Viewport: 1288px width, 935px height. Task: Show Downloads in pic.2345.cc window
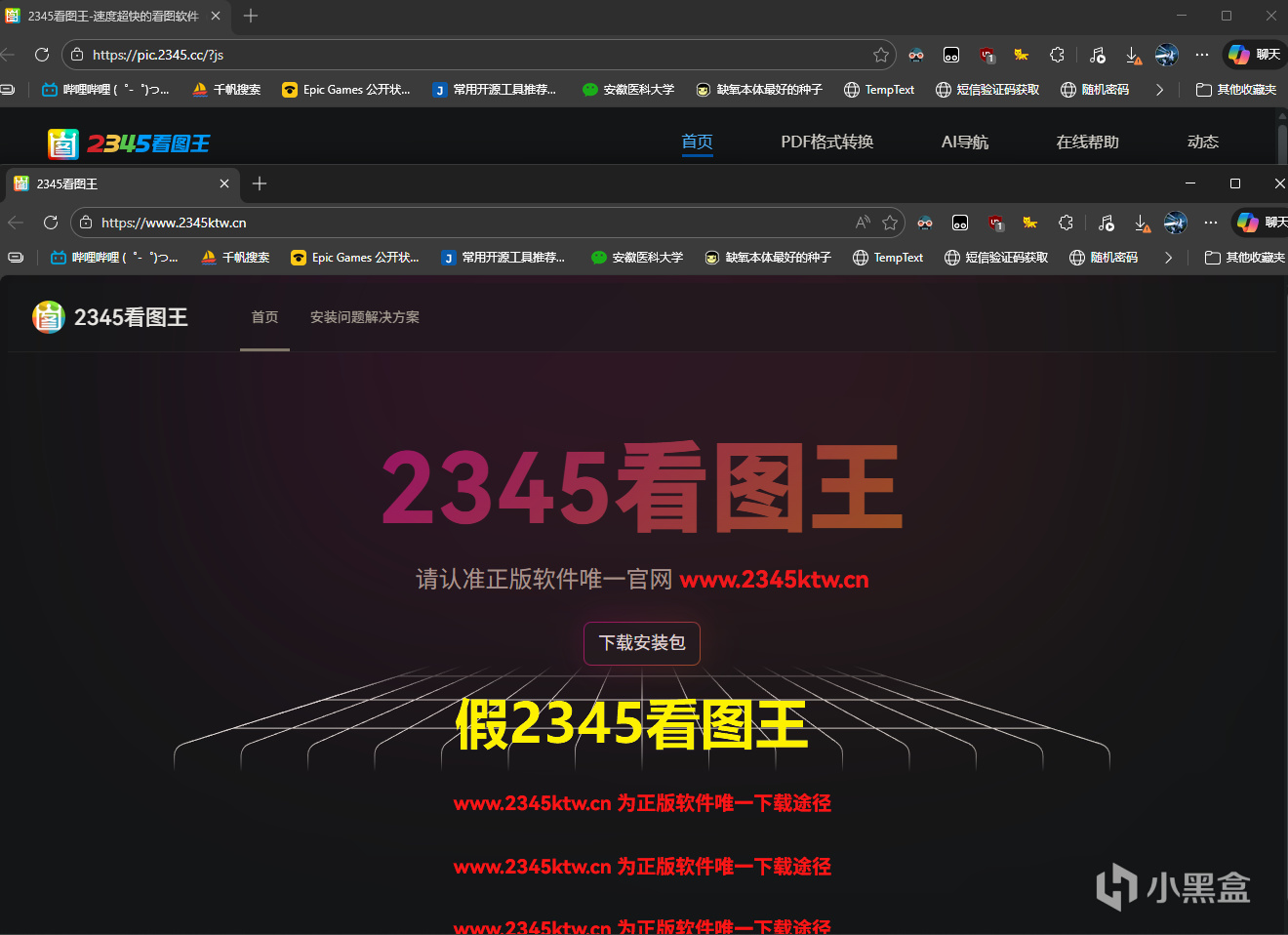(x=1132, y=55)
